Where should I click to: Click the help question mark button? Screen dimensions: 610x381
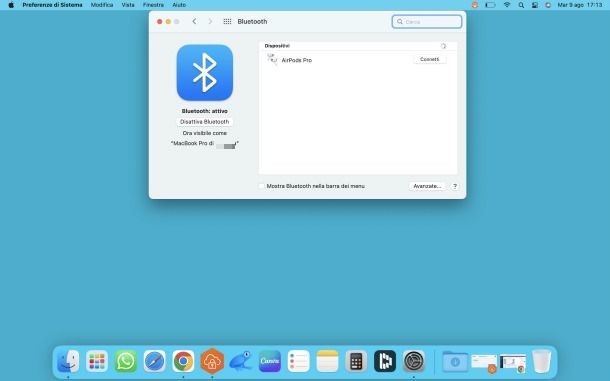pyautogui.click(x=455, y=186)
